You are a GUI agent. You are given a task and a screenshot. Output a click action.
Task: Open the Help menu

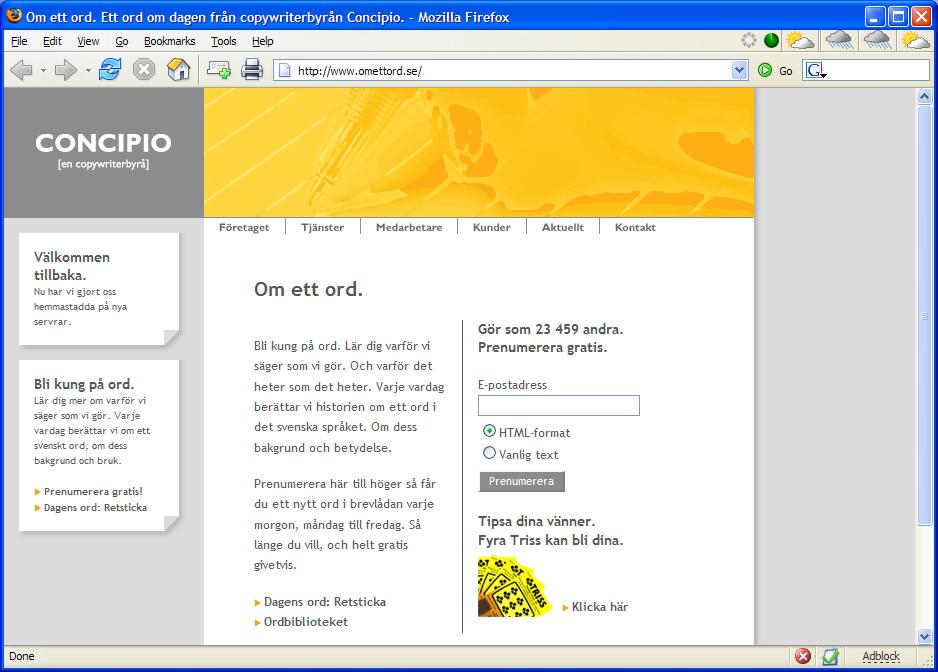tap(262, 41)
